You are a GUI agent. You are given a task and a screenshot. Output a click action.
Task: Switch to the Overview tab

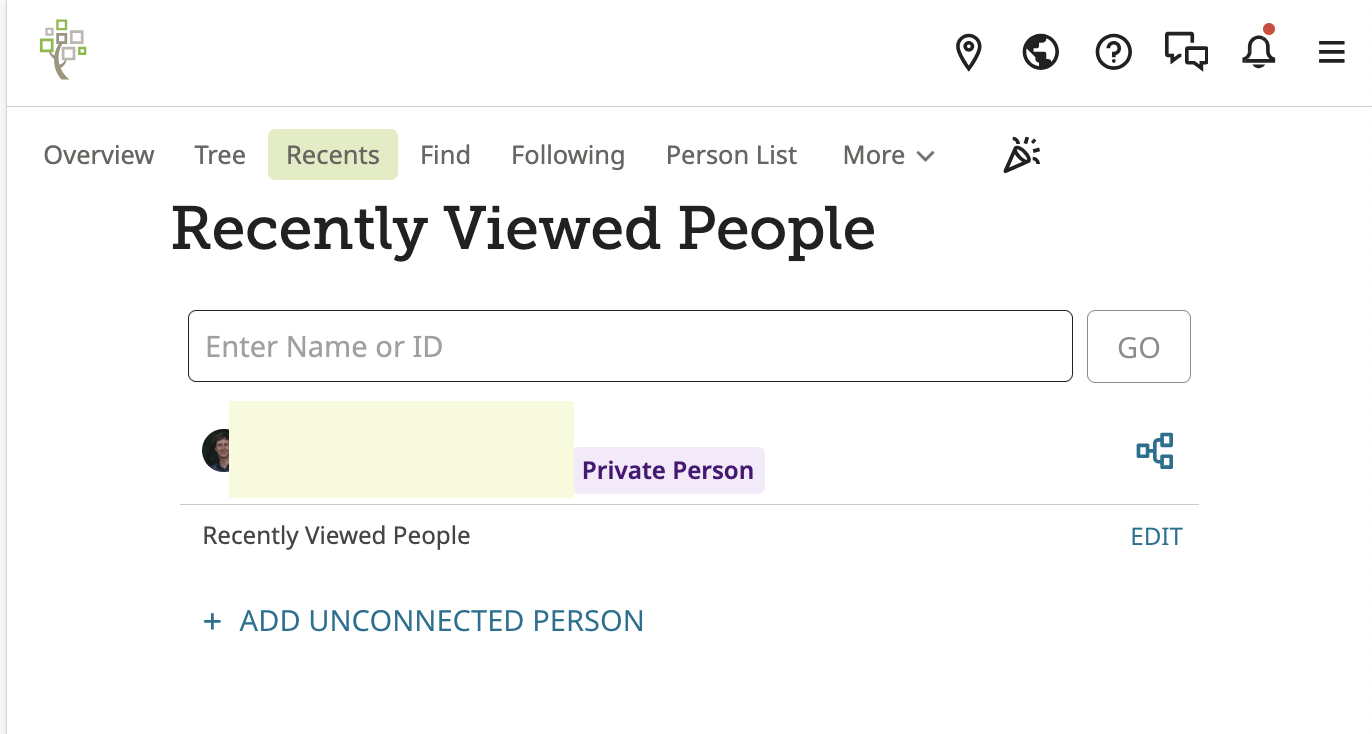(x=99, y=155)
